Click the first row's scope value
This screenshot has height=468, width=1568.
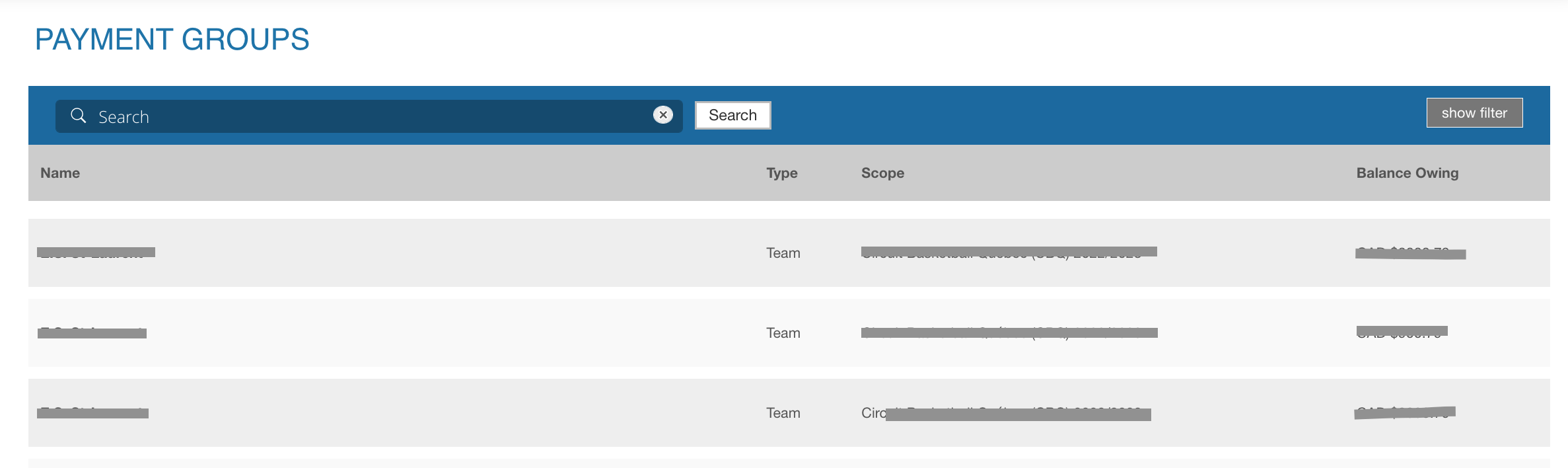(1009, 253)
